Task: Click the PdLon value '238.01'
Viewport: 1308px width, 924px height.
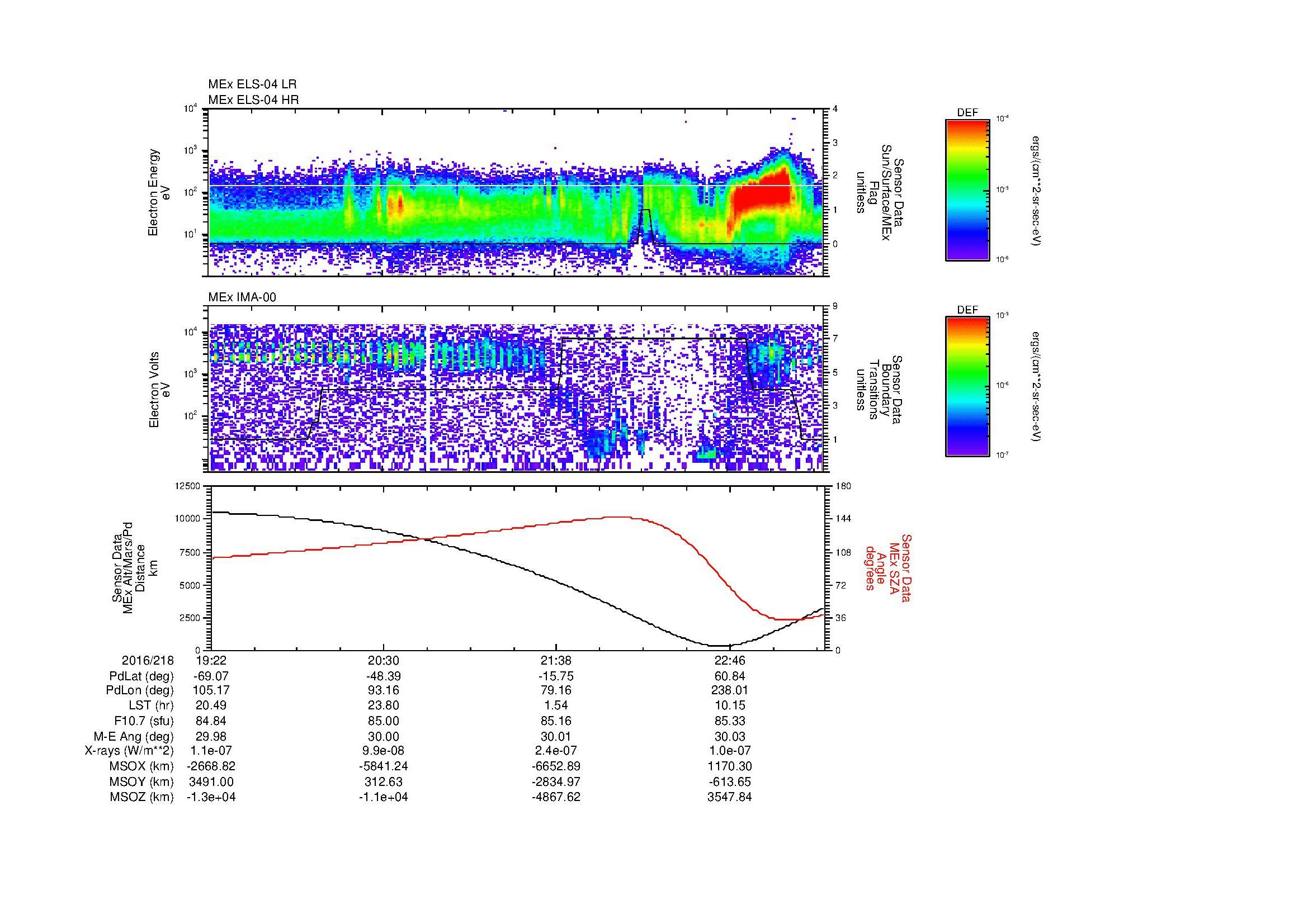Action: [729, 690]
